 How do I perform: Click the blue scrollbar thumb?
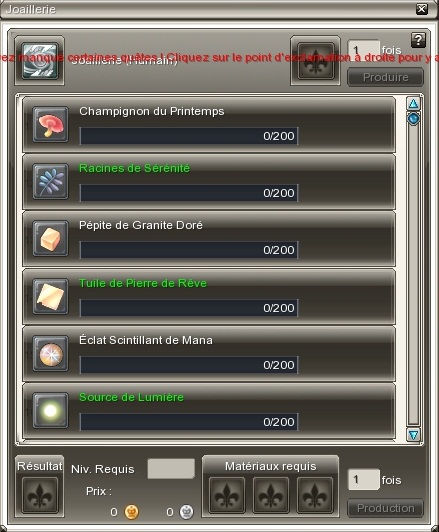413,118
